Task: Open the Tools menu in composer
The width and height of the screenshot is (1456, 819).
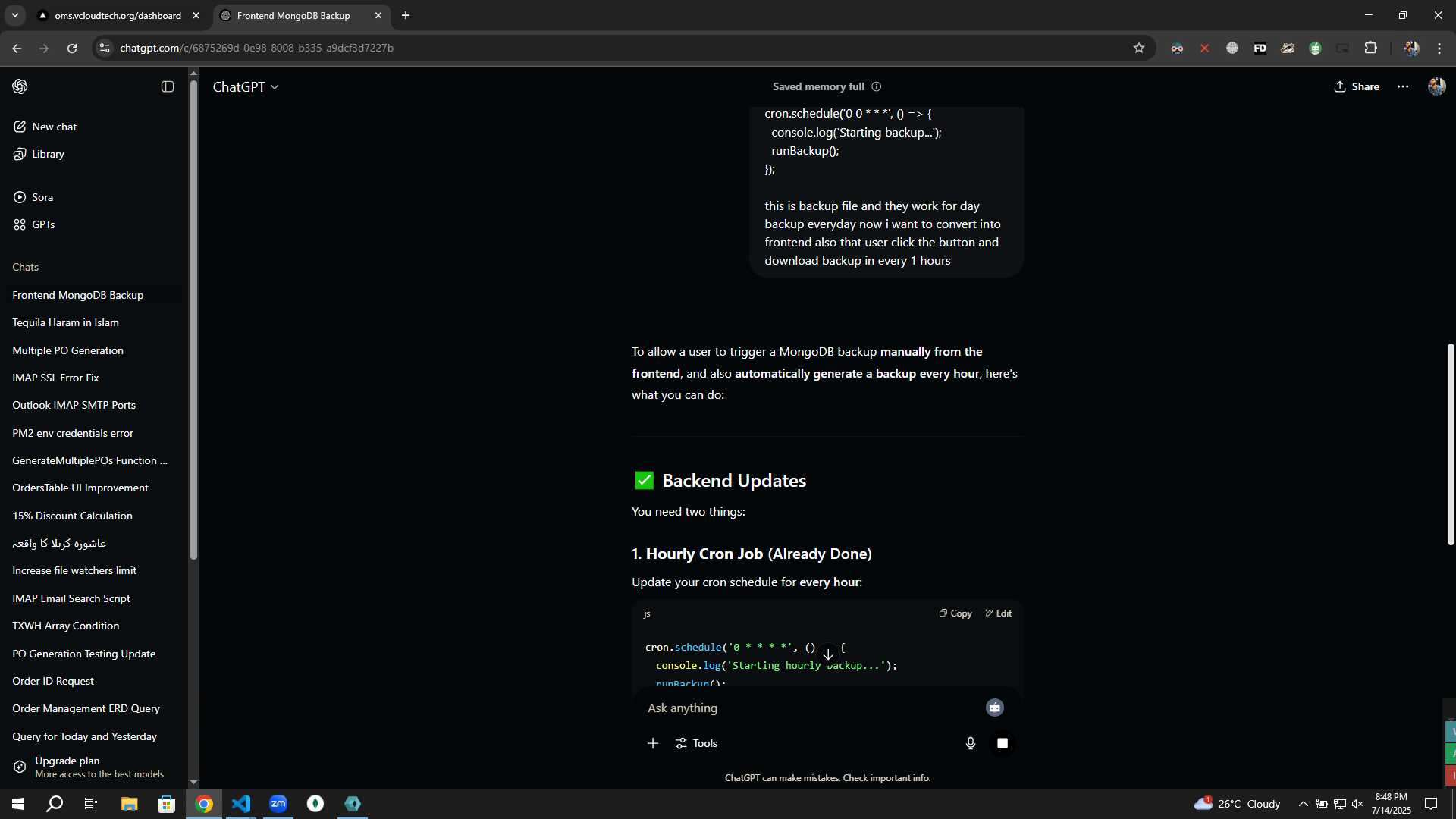Action: (696, 743)
